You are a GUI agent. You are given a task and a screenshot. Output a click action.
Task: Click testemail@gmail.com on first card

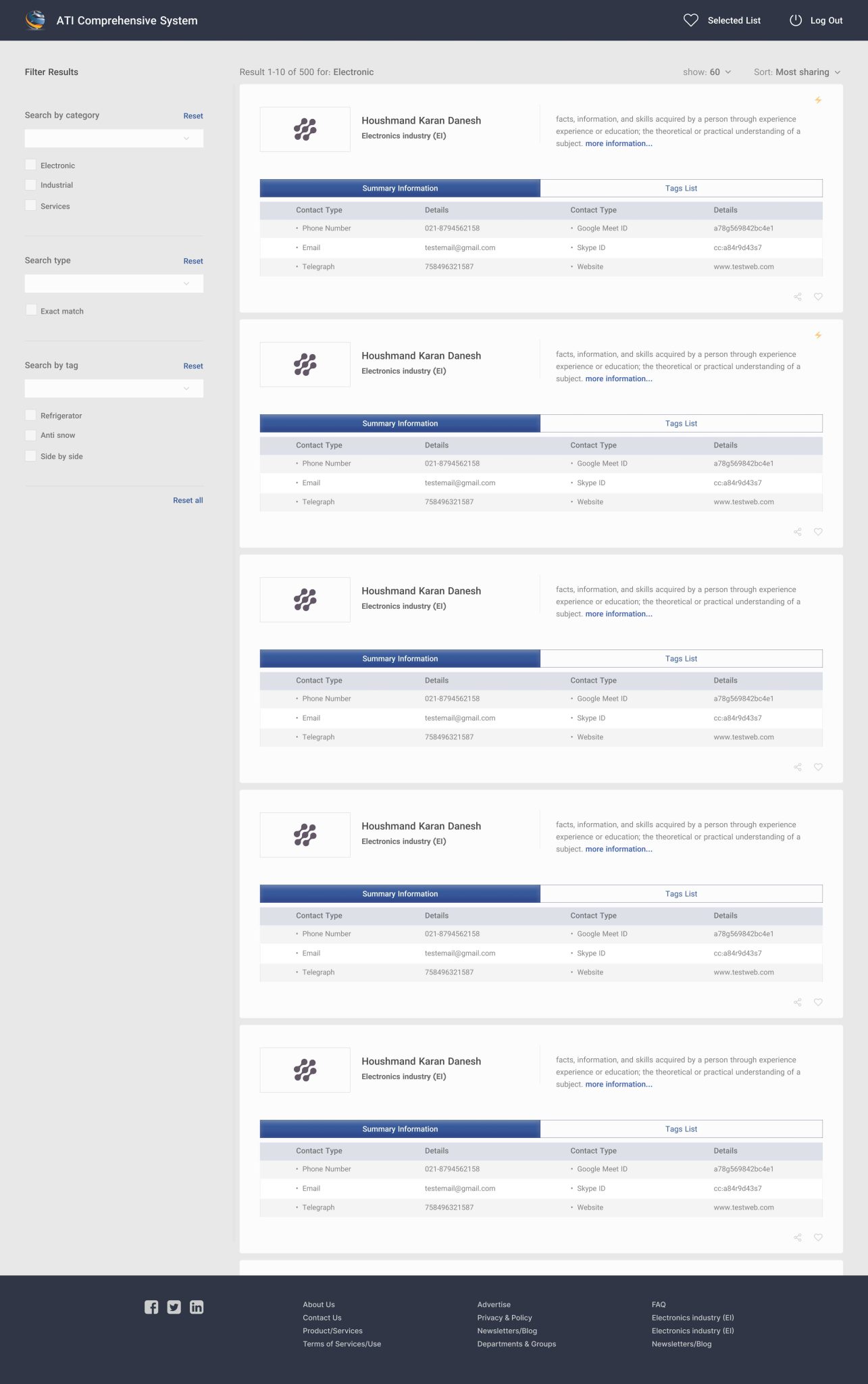460,248
